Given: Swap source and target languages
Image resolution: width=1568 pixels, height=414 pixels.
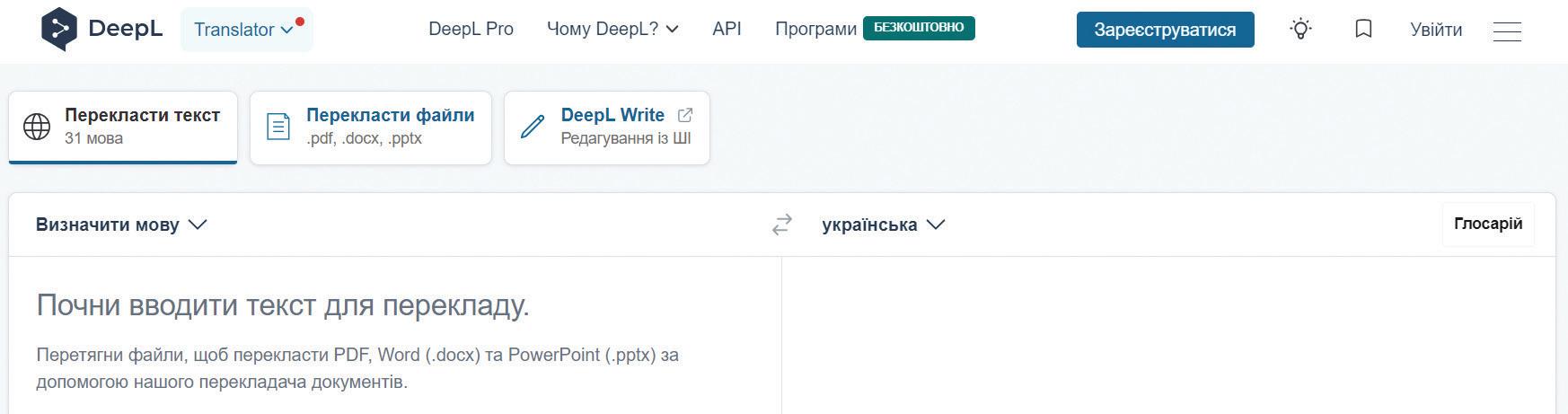Looking at the screenshot, I should [x=782, y=225].
